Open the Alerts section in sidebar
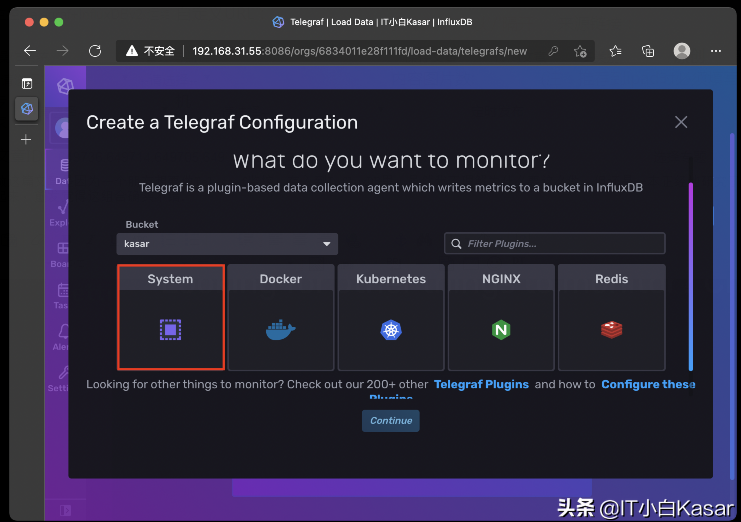 [x=60, y=337]
